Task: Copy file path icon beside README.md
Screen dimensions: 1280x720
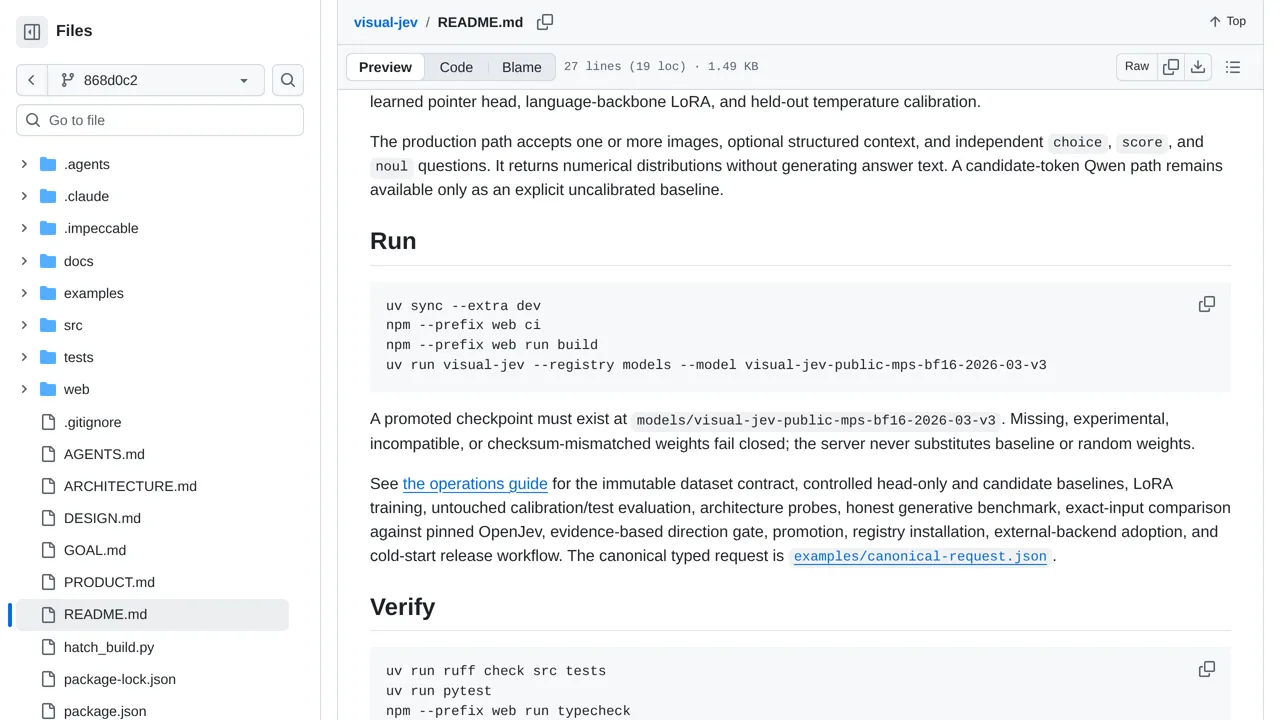Action: [x=545, y=22]
